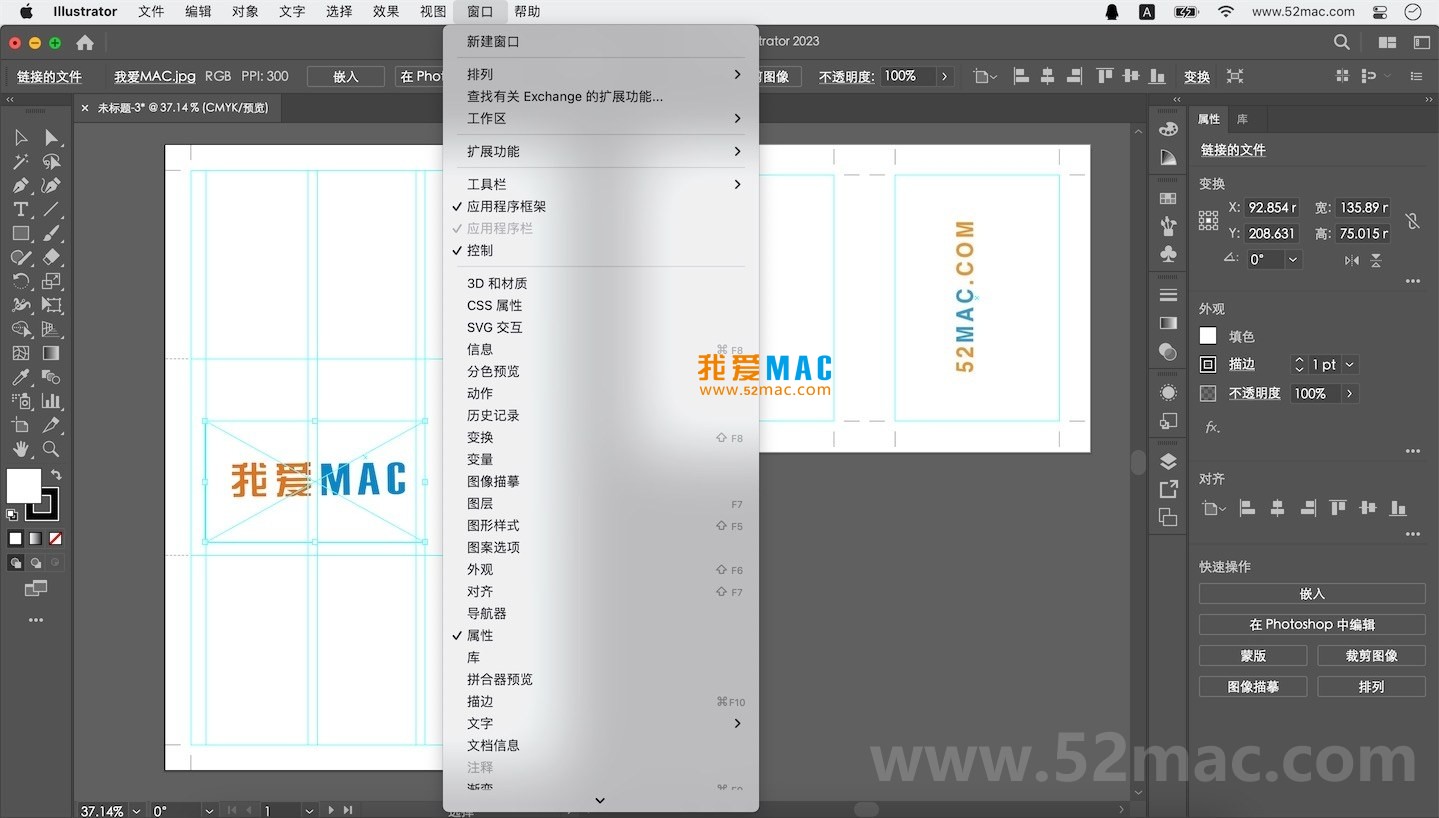Open stroke weight 1 pt dropdown
The image size is (1439, 818).
pos(1350,365)
